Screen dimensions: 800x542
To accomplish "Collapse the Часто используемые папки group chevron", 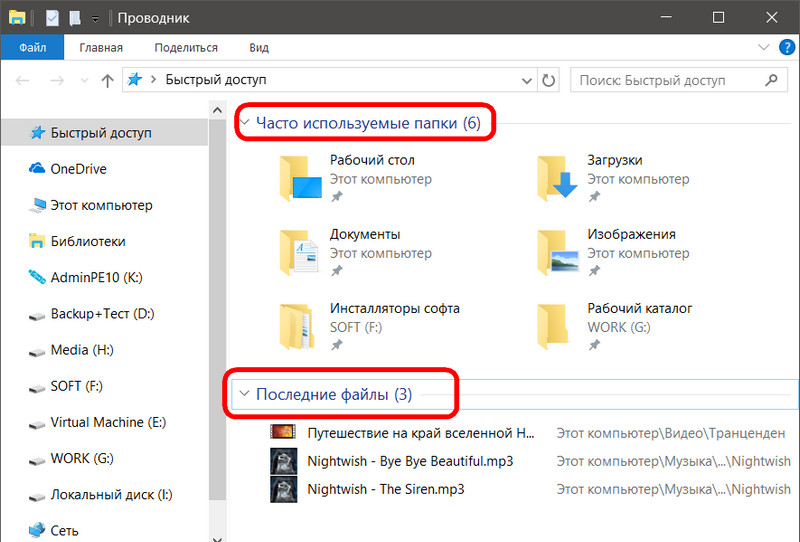I will (245, 122).
